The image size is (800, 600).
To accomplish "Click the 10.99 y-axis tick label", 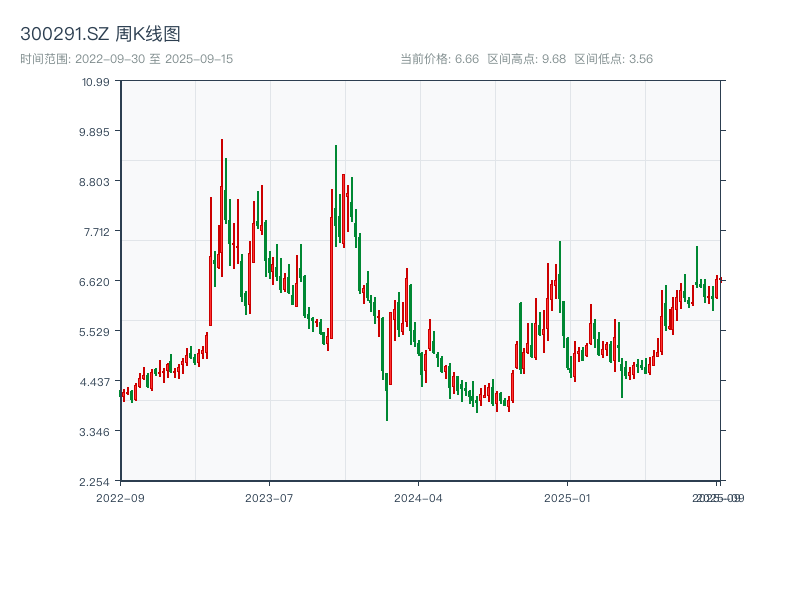I will [x=94, y=84].
